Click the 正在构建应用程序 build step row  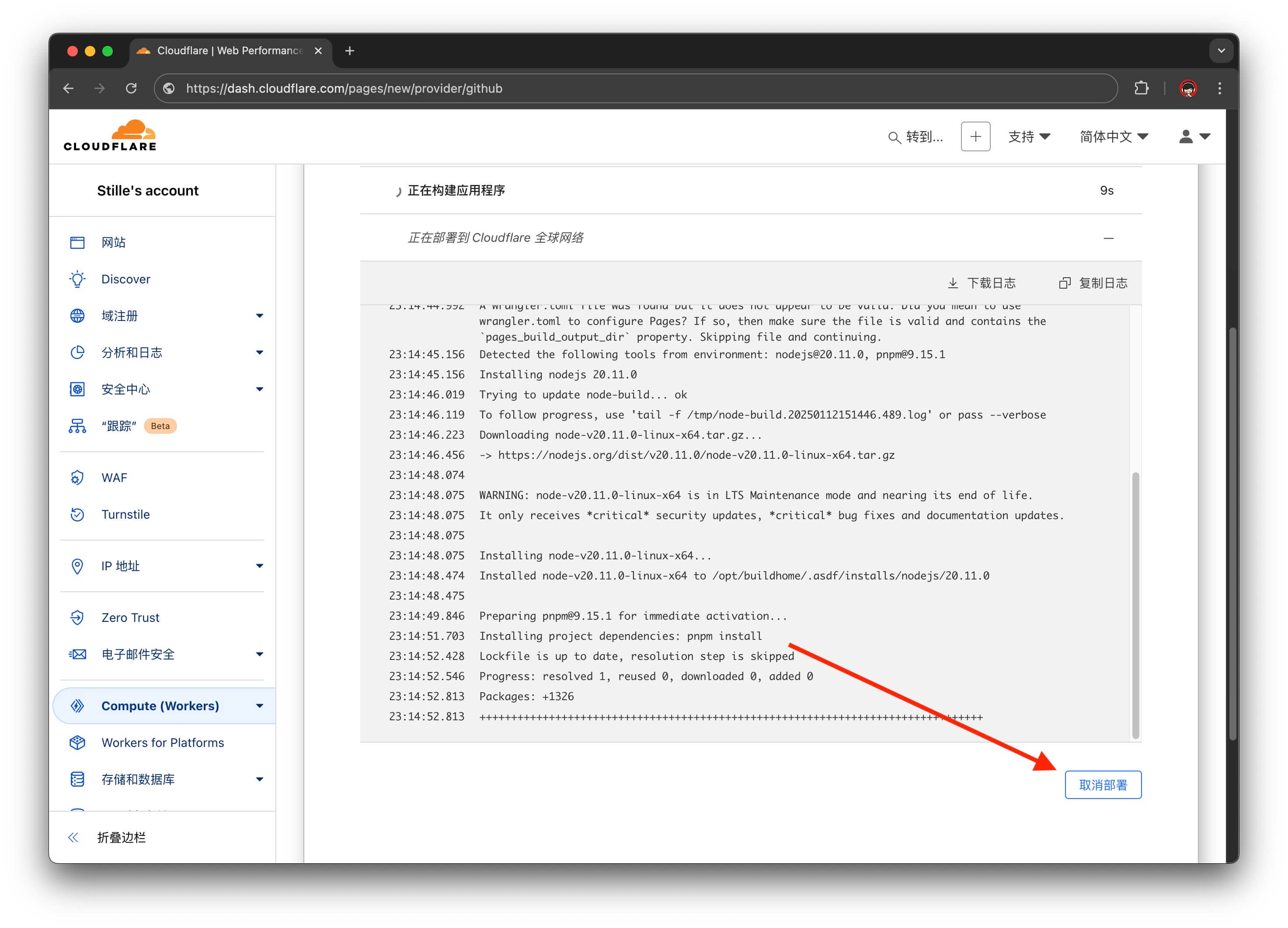pyautogui.click(x=750, y=190)
